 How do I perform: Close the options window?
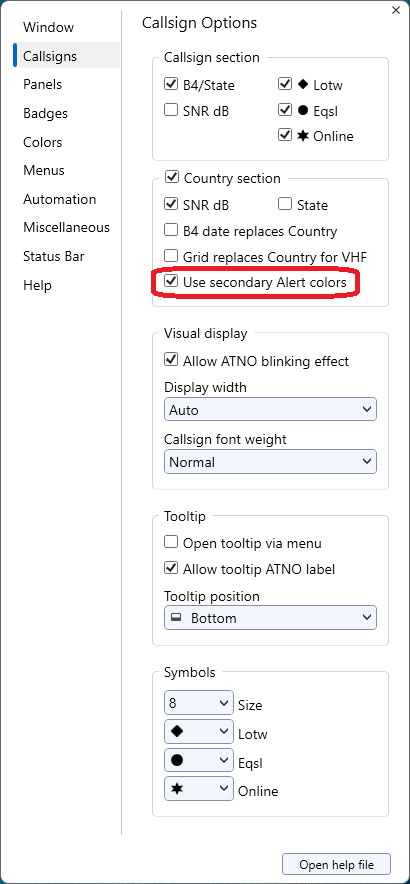[396, 10]
